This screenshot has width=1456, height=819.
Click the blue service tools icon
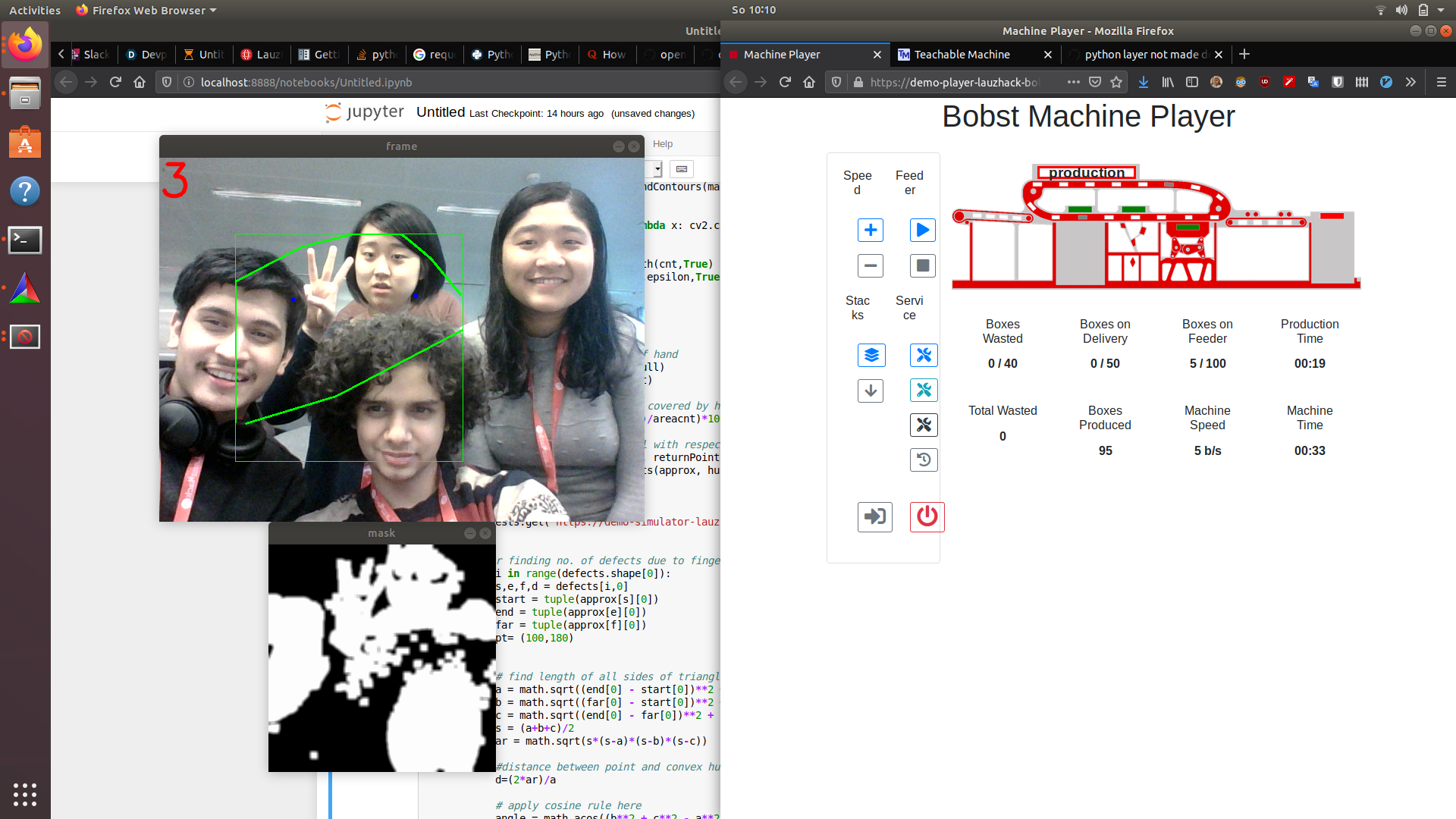coord(923,355)
